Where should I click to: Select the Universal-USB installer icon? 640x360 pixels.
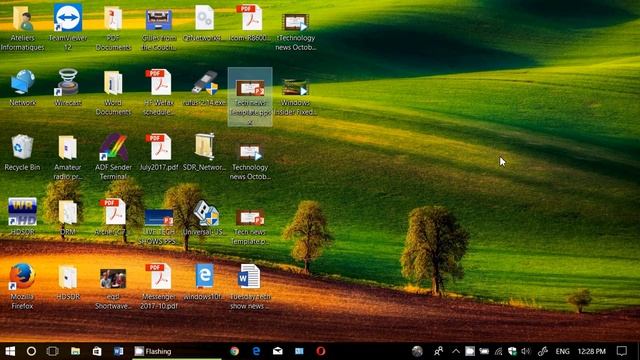coord(204,218)
